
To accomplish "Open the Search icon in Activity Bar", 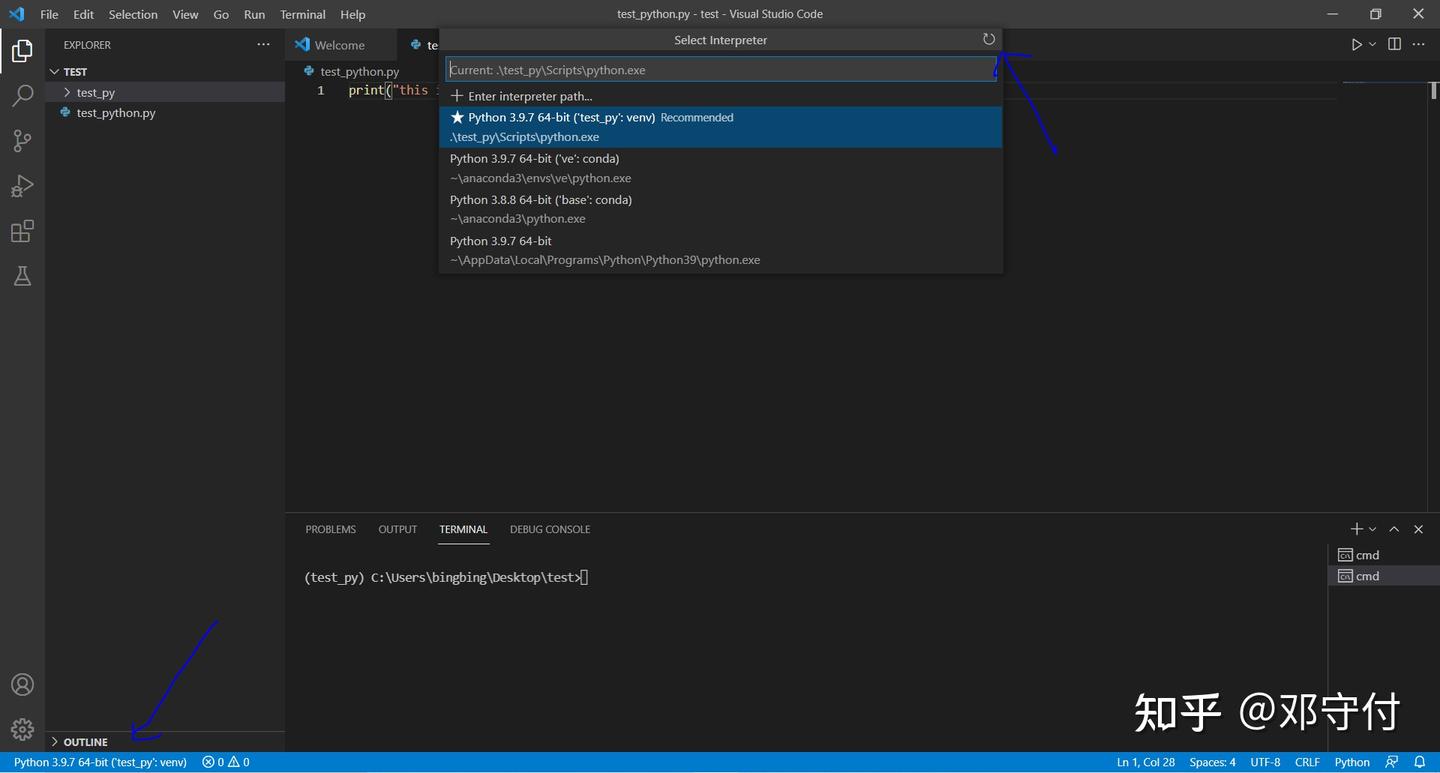I will pyautogui.click(x=22, y=95).
